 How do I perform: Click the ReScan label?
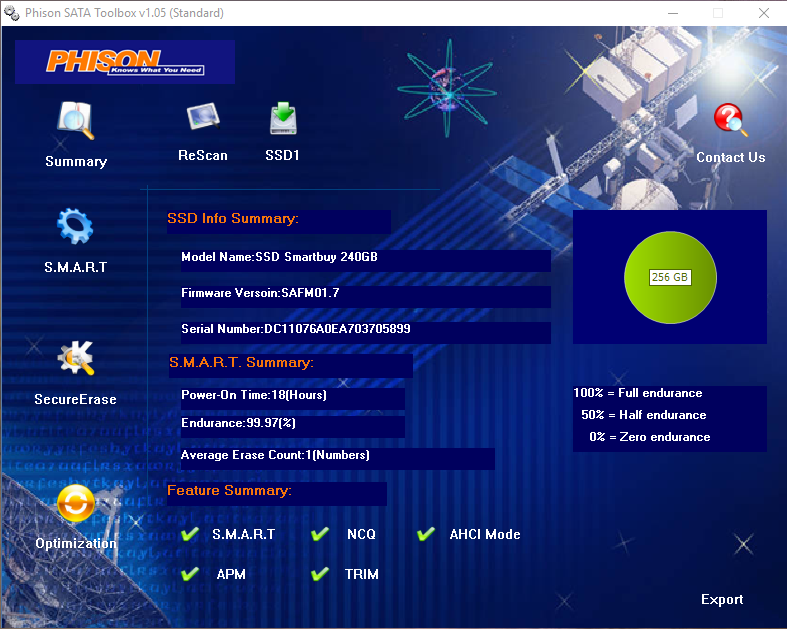coord(203,156)
